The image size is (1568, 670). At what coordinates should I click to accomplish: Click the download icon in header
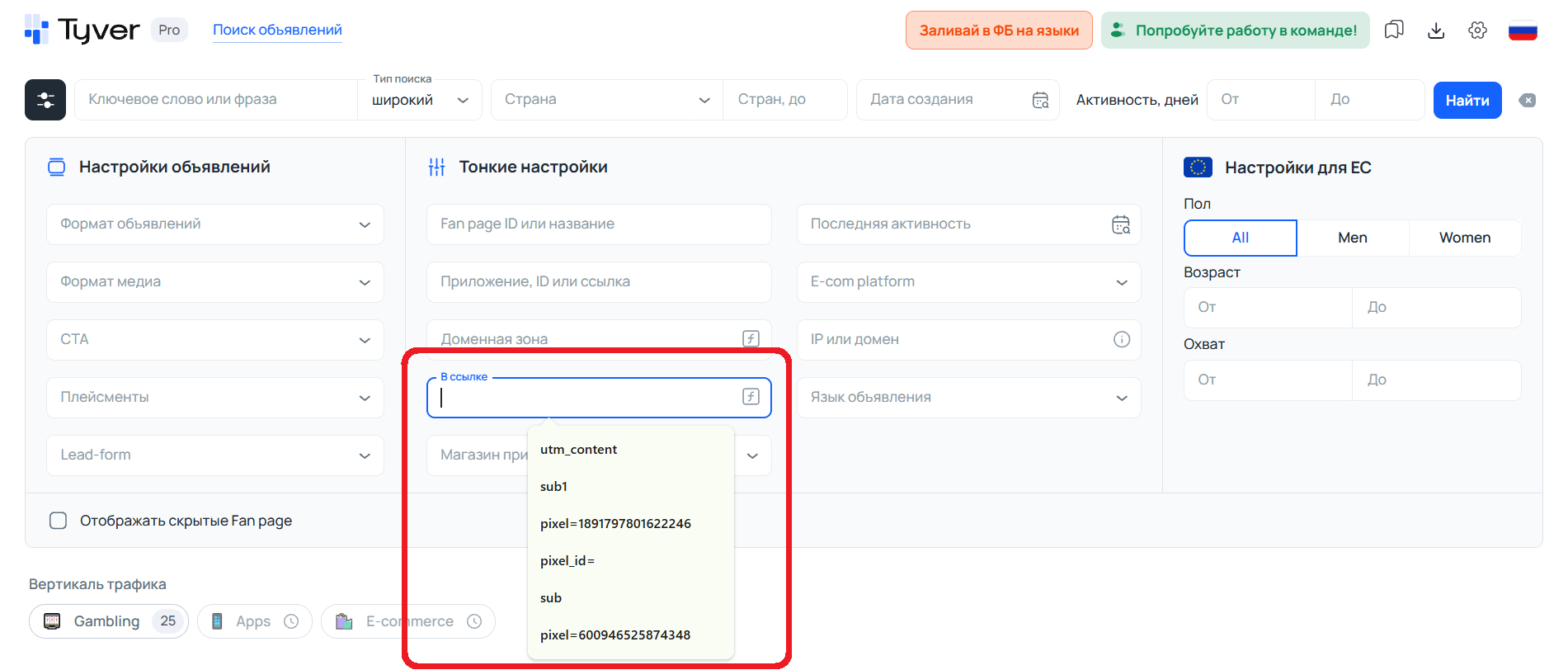[1436, 31]
